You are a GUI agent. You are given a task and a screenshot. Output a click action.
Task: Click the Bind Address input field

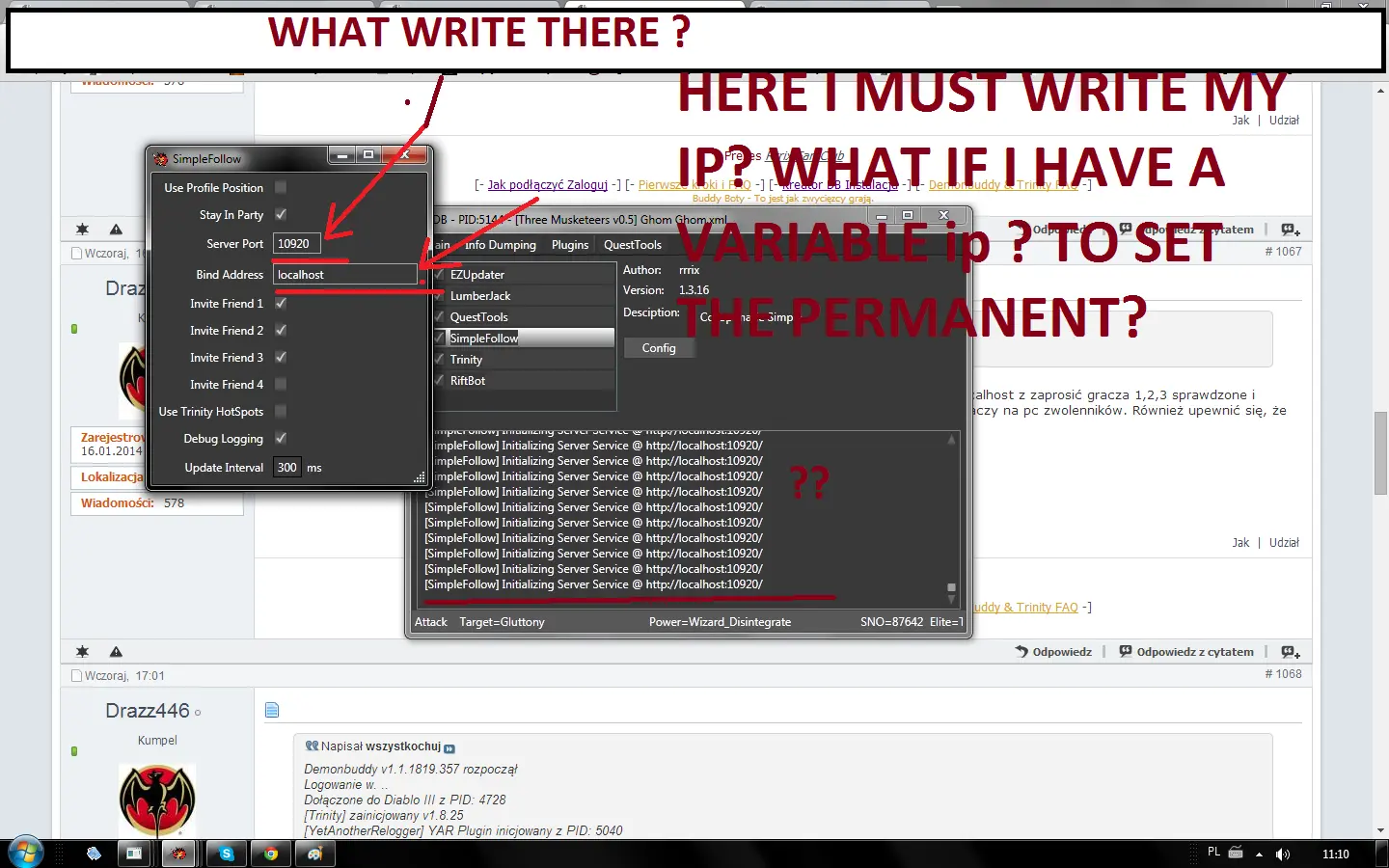point(344,275)
